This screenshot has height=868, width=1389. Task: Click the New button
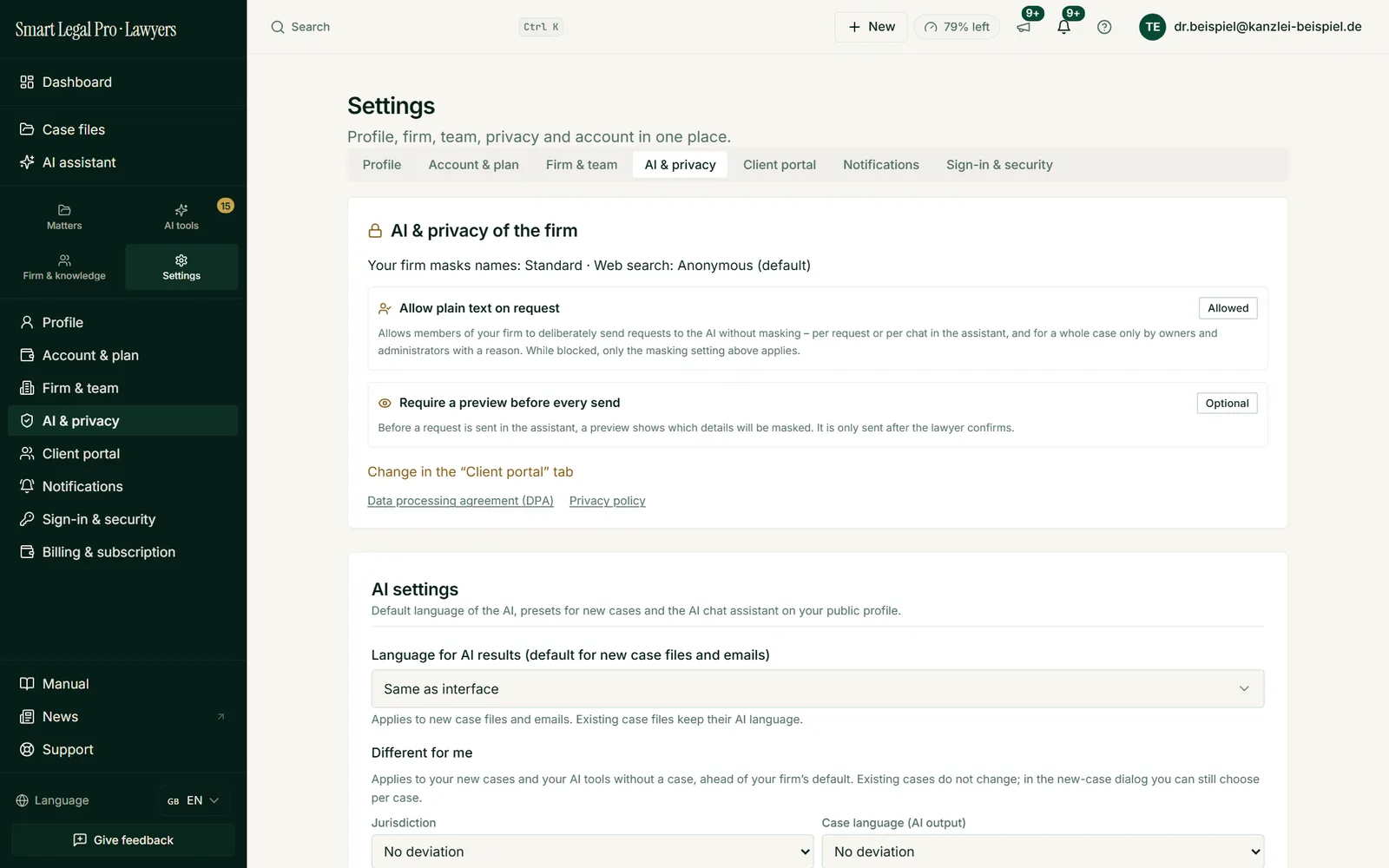tap(871, 27)
